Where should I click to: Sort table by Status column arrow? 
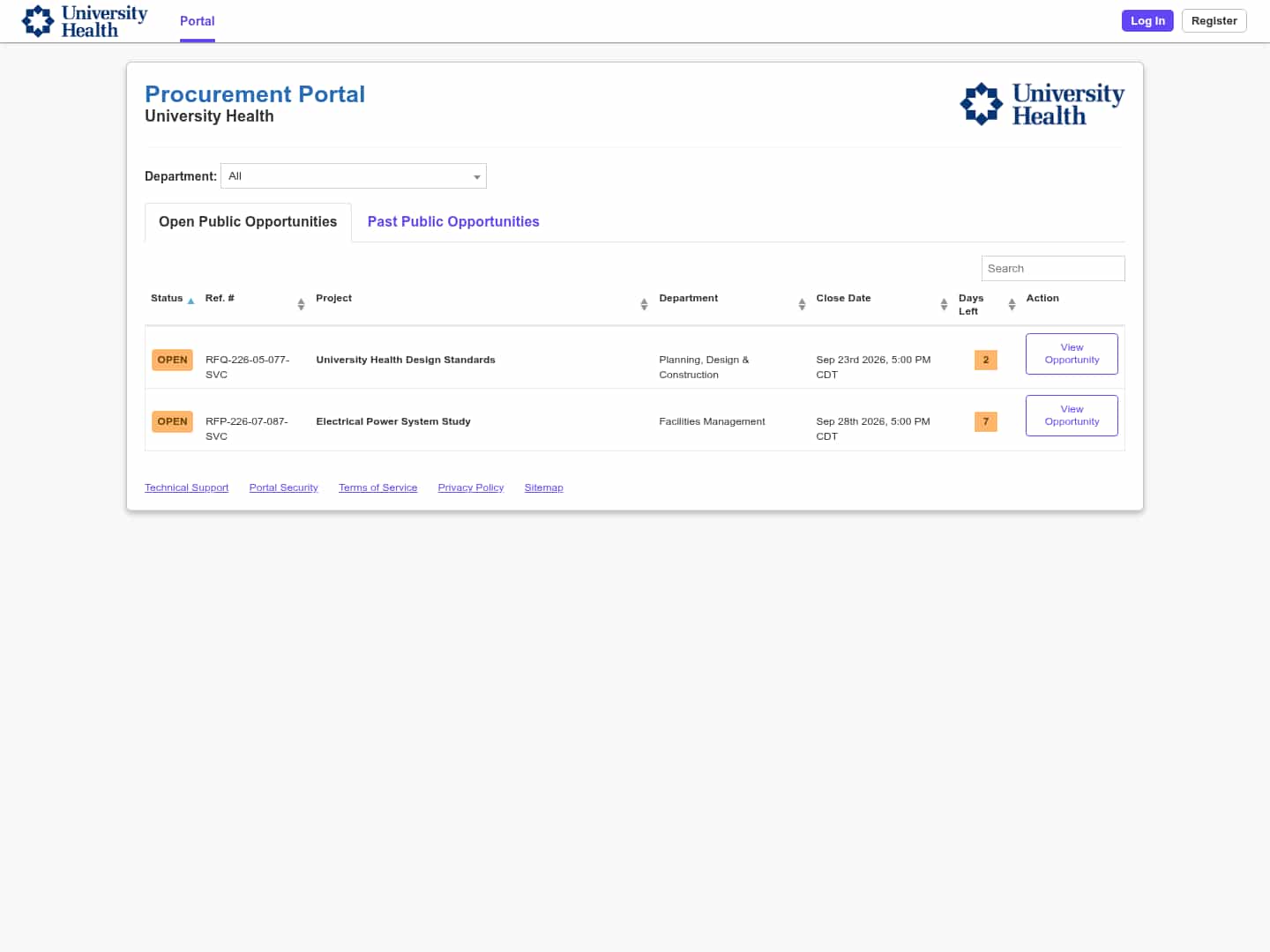pos(190,301)
